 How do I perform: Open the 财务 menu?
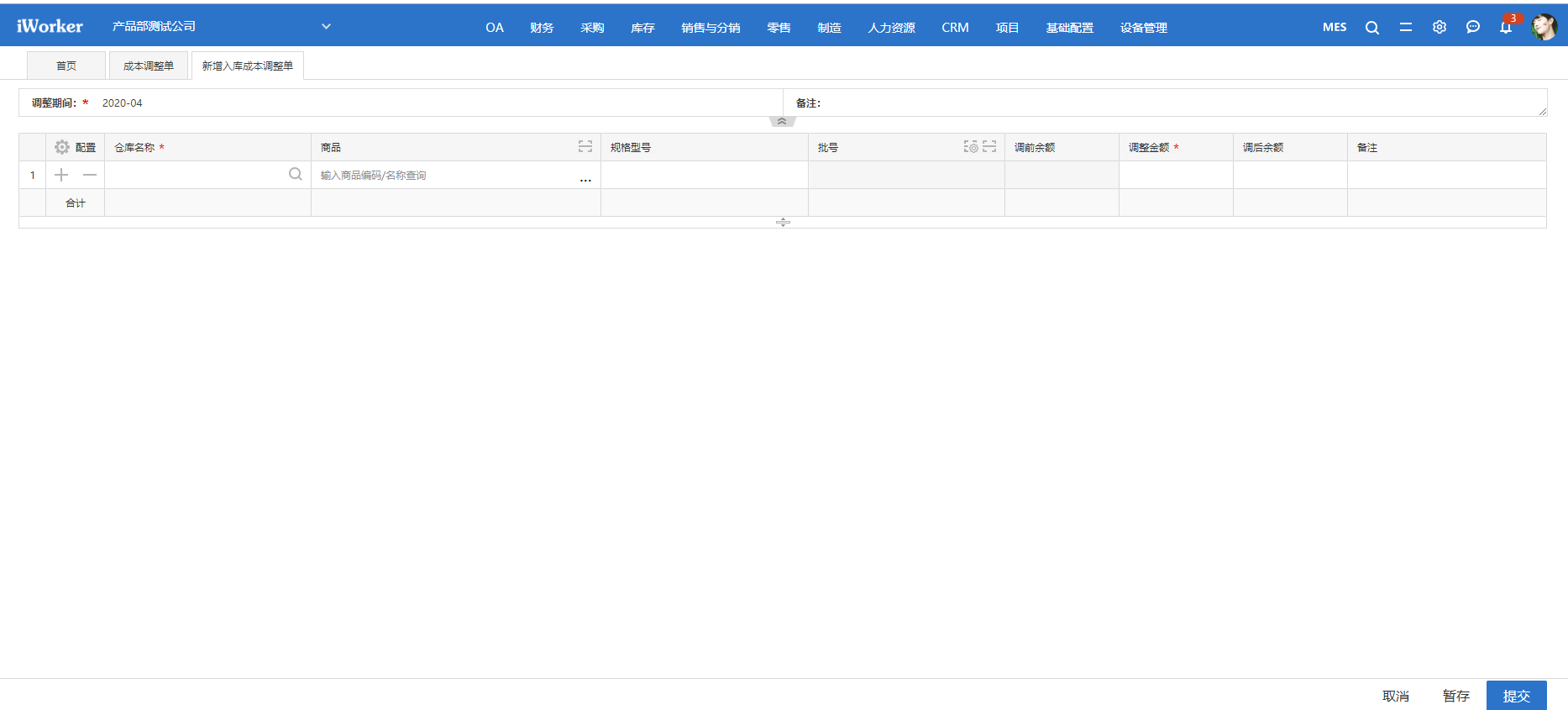click(542, 28)
